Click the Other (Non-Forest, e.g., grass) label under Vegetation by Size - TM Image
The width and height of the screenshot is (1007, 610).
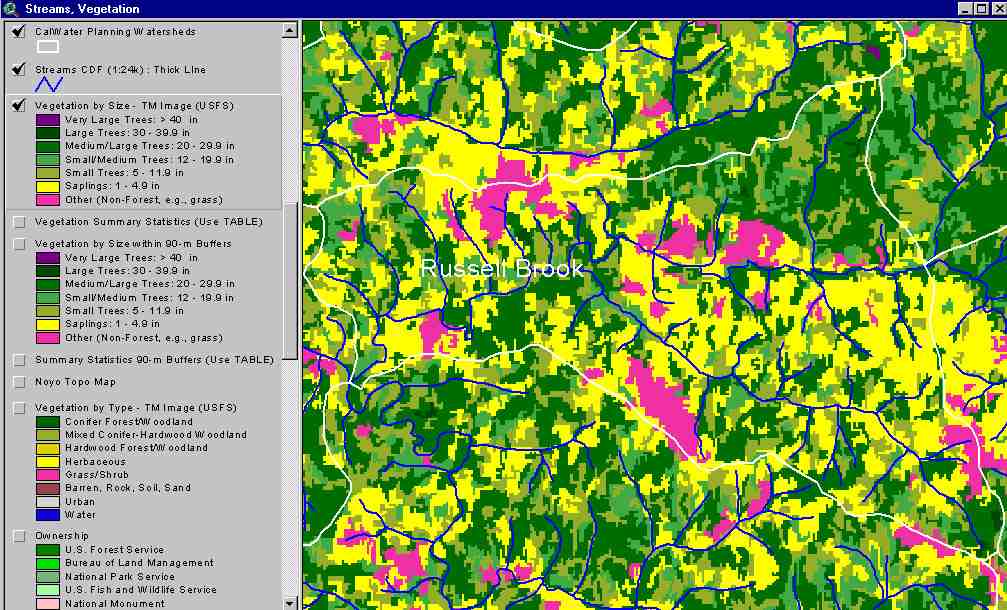pos(144,200)
